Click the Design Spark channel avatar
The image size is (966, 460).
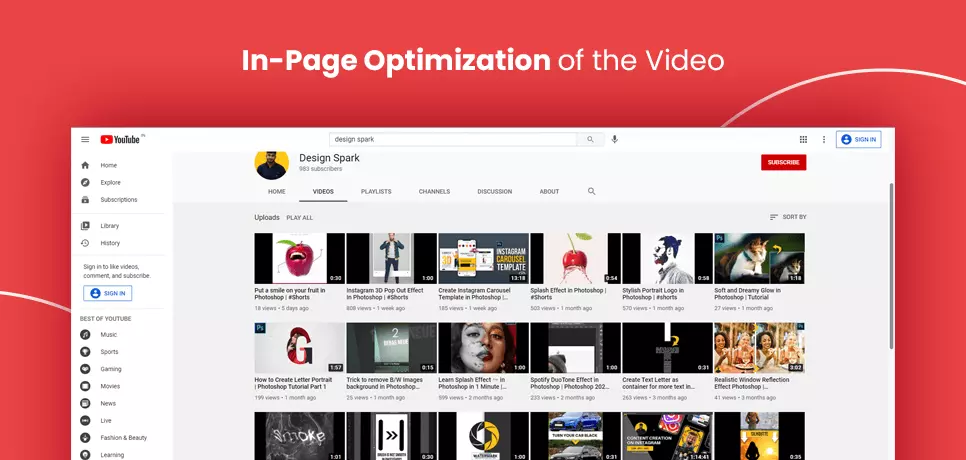point(272,163)
